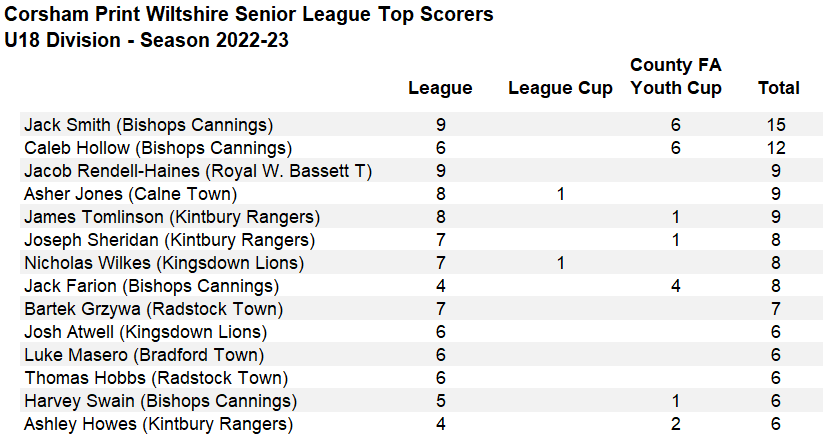Select the Jack Smith (Bishops Cannings) row
The height and width of the screenshot is (435, 823).
click(421, 125)
